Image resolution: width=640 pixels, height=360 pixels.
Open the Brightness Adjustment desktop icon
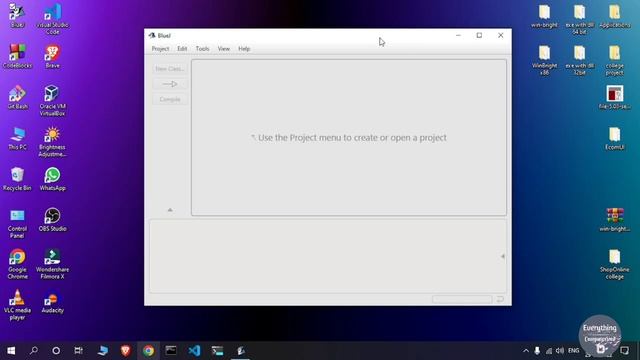(53, 142)
